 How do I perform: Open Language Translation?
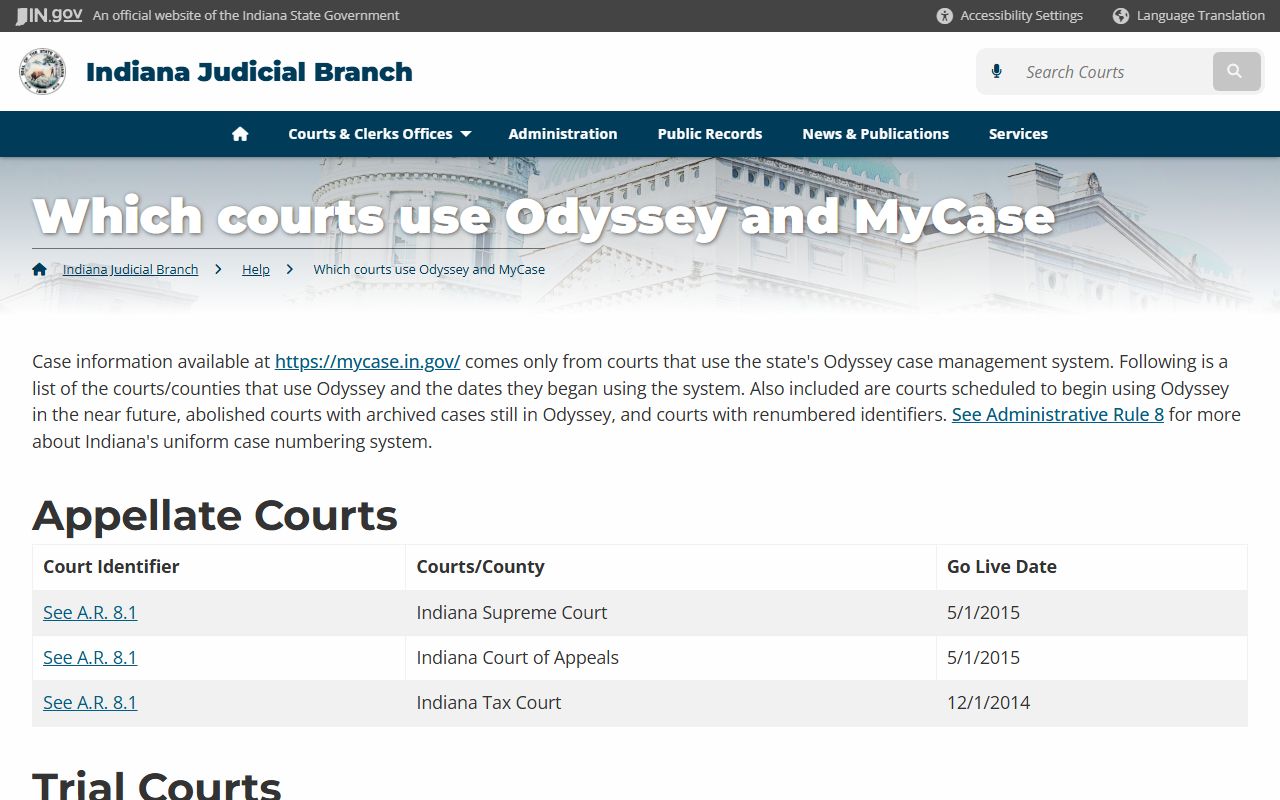(x=1189, y=15)
